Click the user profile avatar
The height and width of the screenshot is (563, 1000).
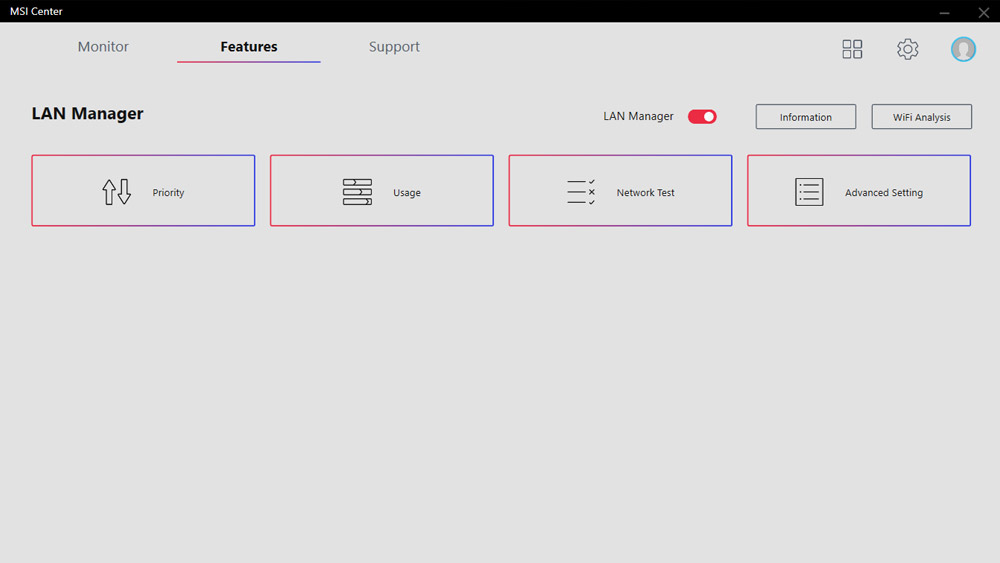coord(963,49)
